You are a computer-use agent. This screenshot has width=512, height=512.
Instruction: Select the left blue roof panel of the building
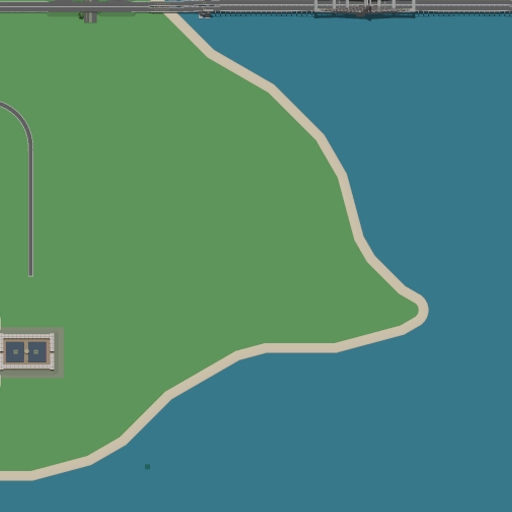tap(15, 352)
